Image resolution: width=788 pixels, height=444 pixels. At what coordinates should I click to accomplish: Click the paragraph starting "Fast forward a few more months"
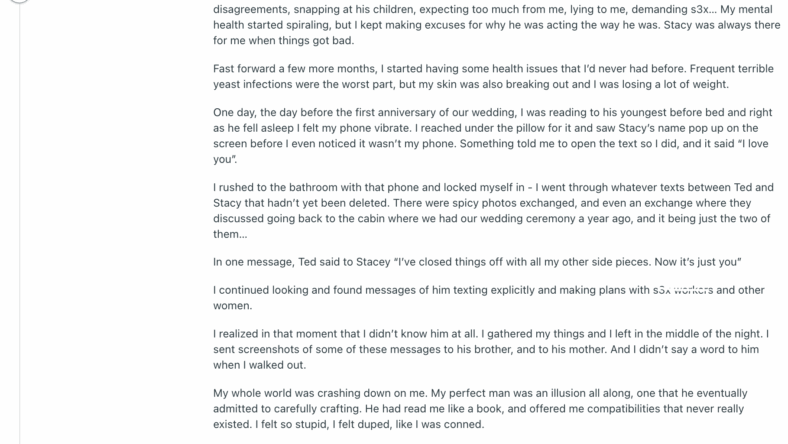coord(493,76)
